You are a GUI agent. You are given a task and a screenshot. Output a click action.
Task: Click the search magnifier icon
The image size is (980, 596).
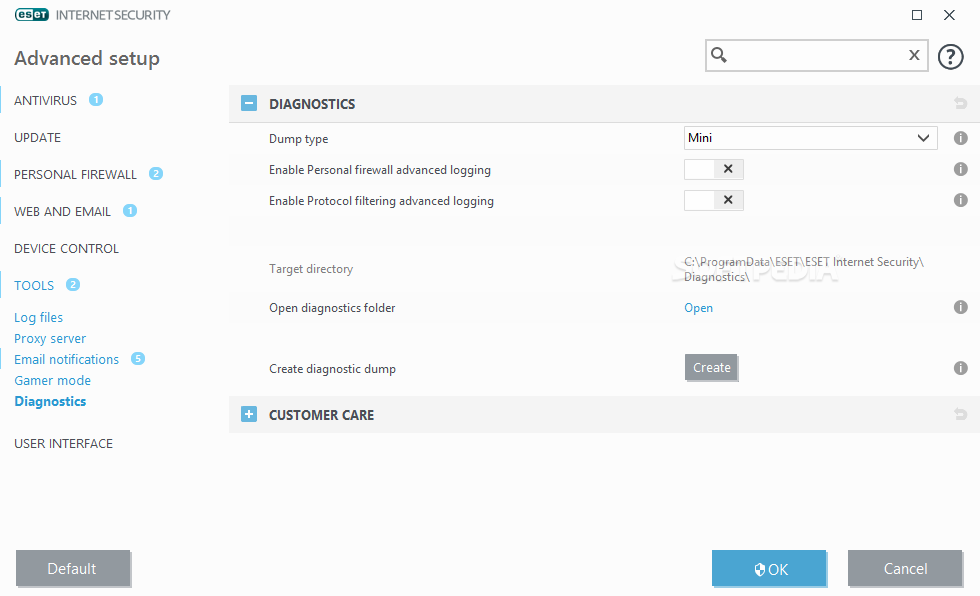[719, 55]
